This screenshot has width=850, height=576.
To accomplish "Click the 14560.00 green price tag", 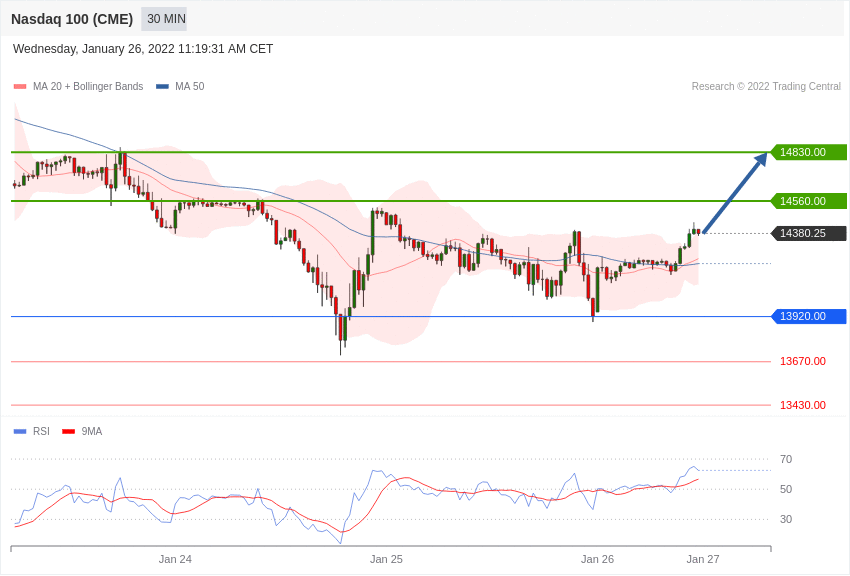I will (808, 201).
